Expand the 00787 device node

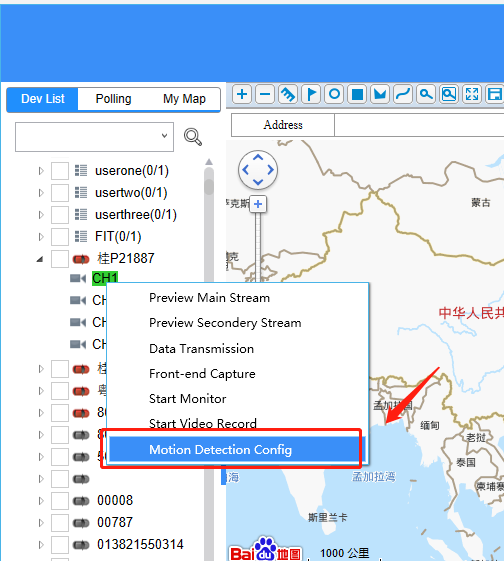(41, 523)
